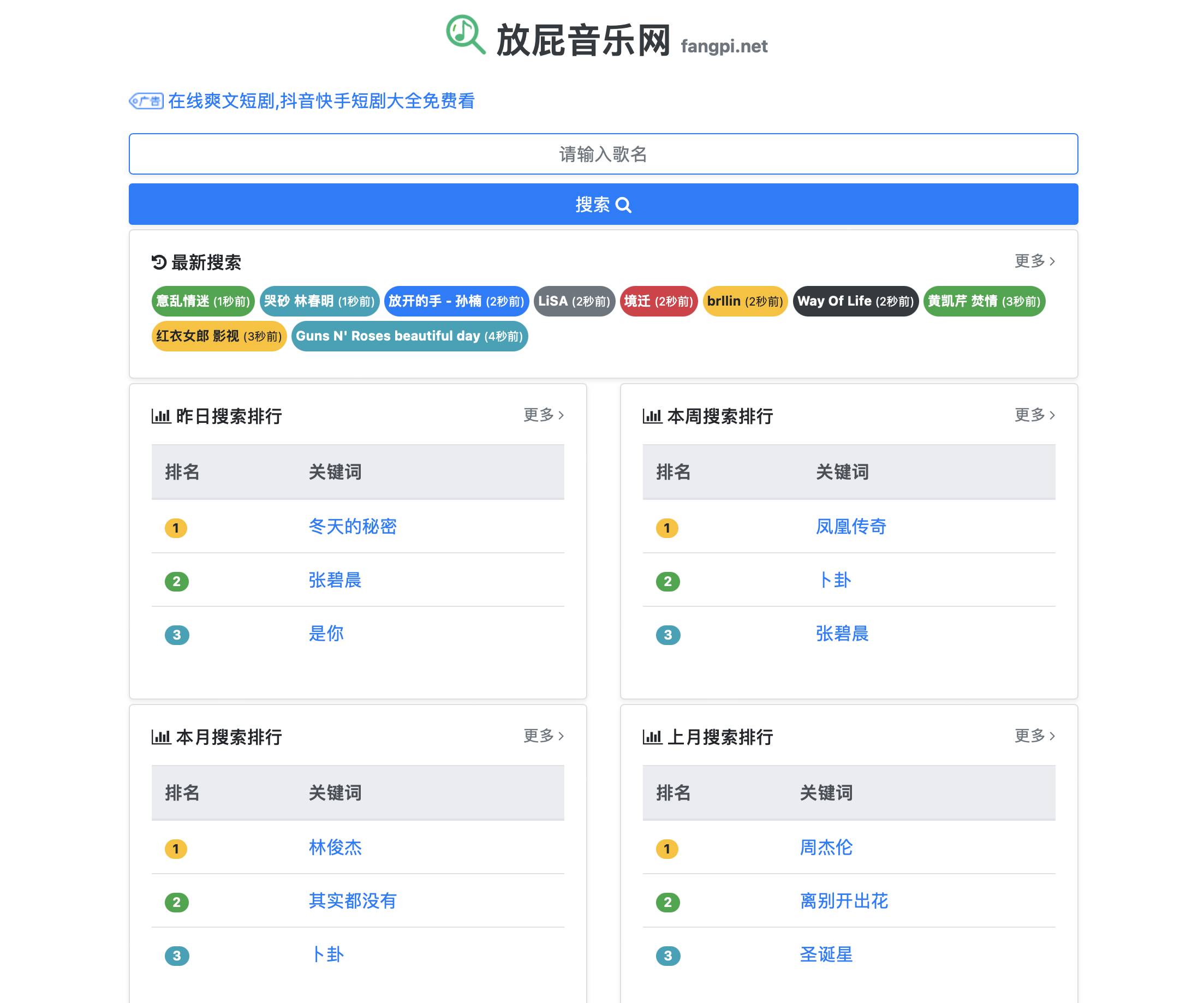The image size is (1204, 1003).
Task: Open 凤凰传奇 in weekly ranking
Action: [x=850, y=527]
